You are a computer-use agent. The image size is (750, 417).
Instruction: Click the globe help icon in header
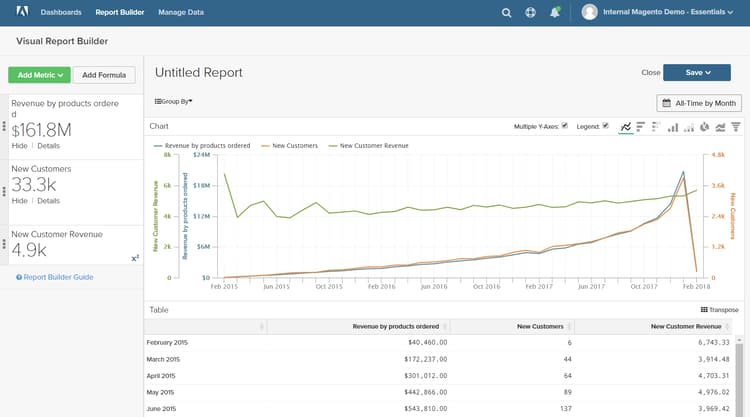tap(530, 13)
